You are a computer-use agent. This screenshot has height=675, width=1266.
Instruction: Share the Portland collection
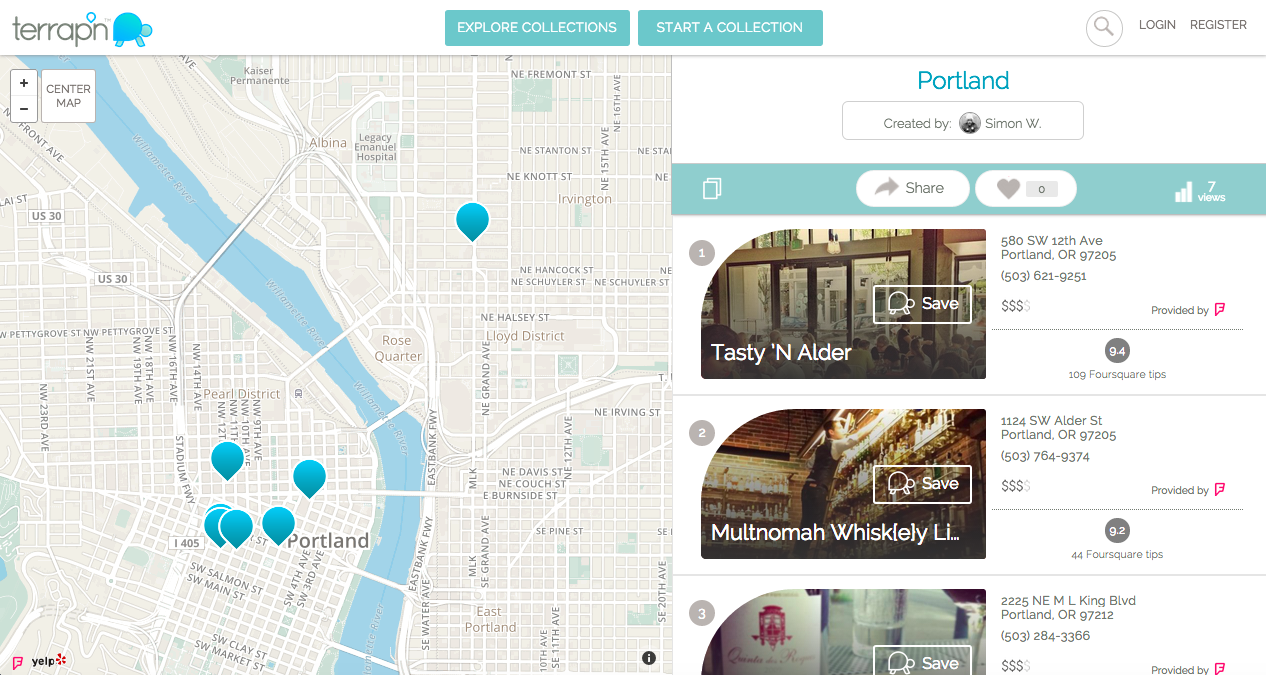click(x=912, y=188)
